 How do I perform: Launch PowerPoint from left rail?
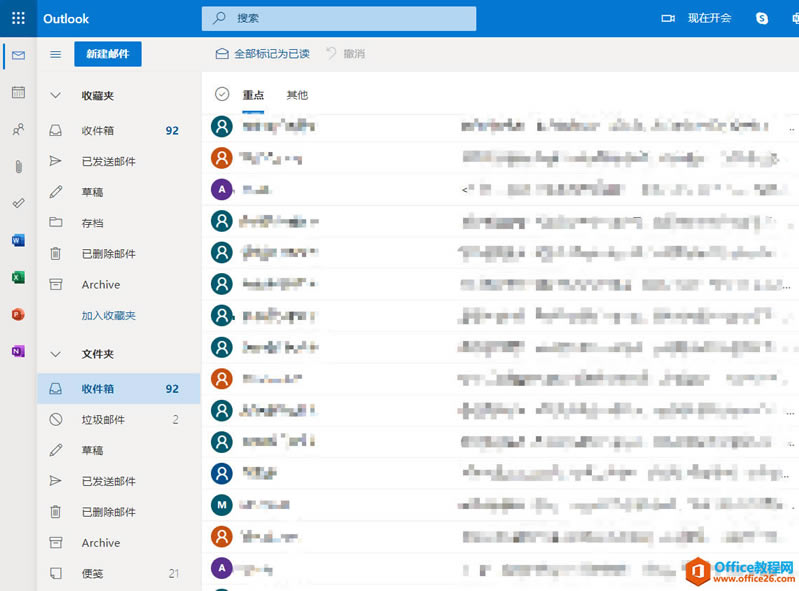tap(18, 314)
